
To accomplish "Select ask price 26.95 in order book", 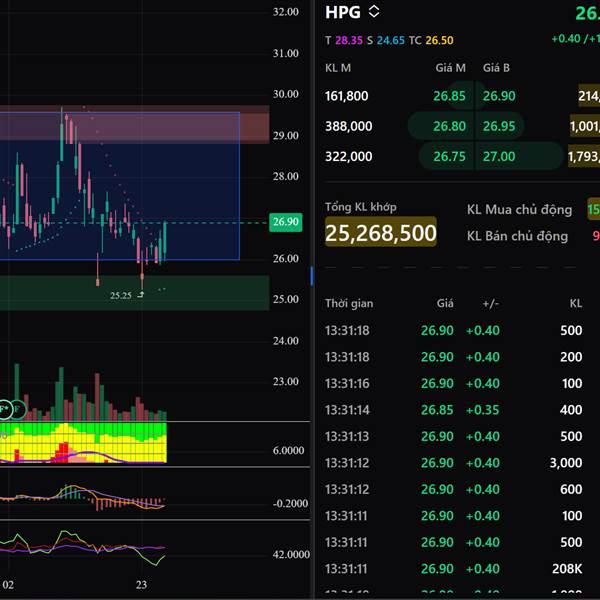I will (x=499, y=126).
